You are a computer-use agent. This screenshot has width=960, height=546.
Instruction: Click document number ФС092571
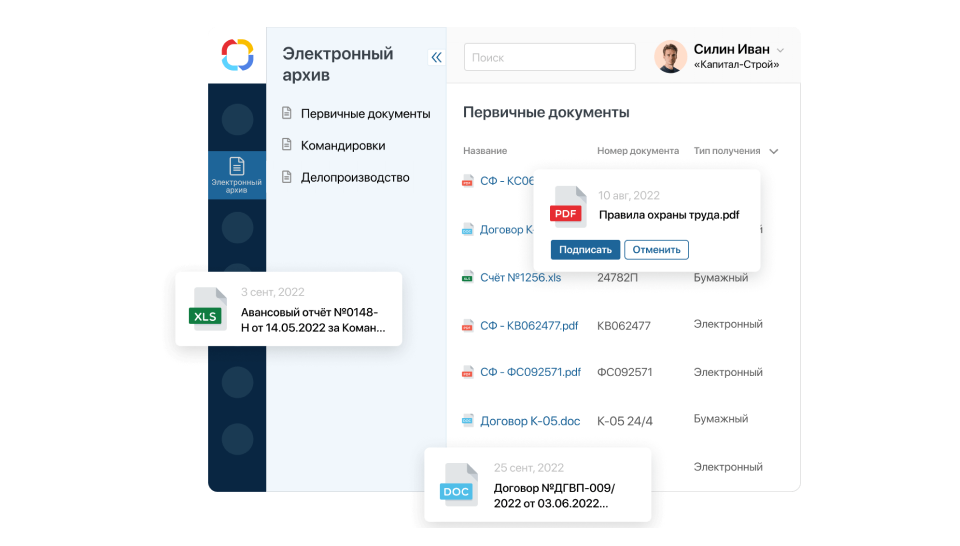(624, 372)
